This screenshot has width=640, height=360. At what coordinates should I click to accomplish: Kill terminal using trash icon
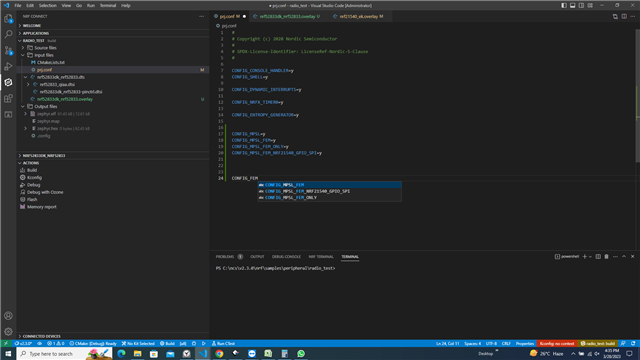click(607, 257)
